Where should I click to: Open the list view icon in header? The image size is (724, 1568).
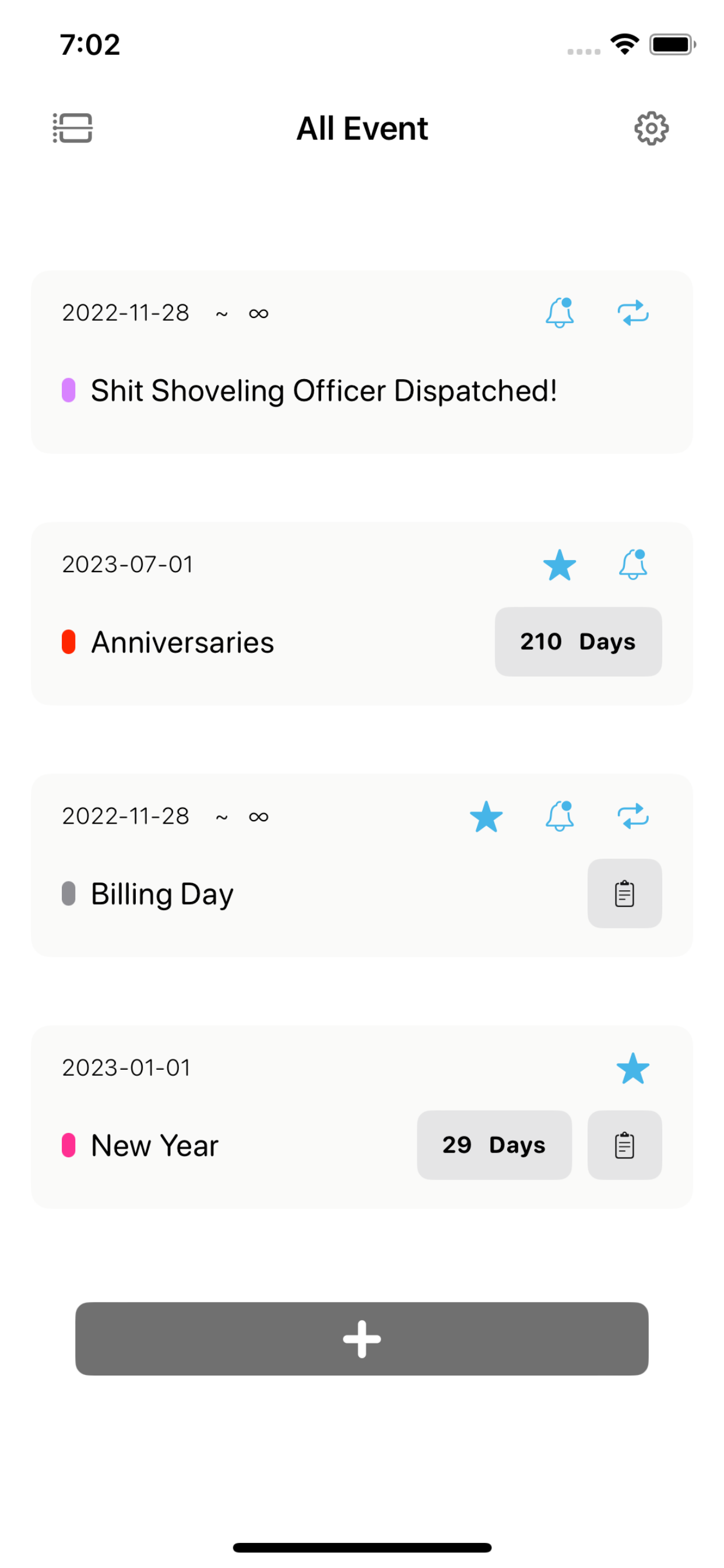coord(72,128)
